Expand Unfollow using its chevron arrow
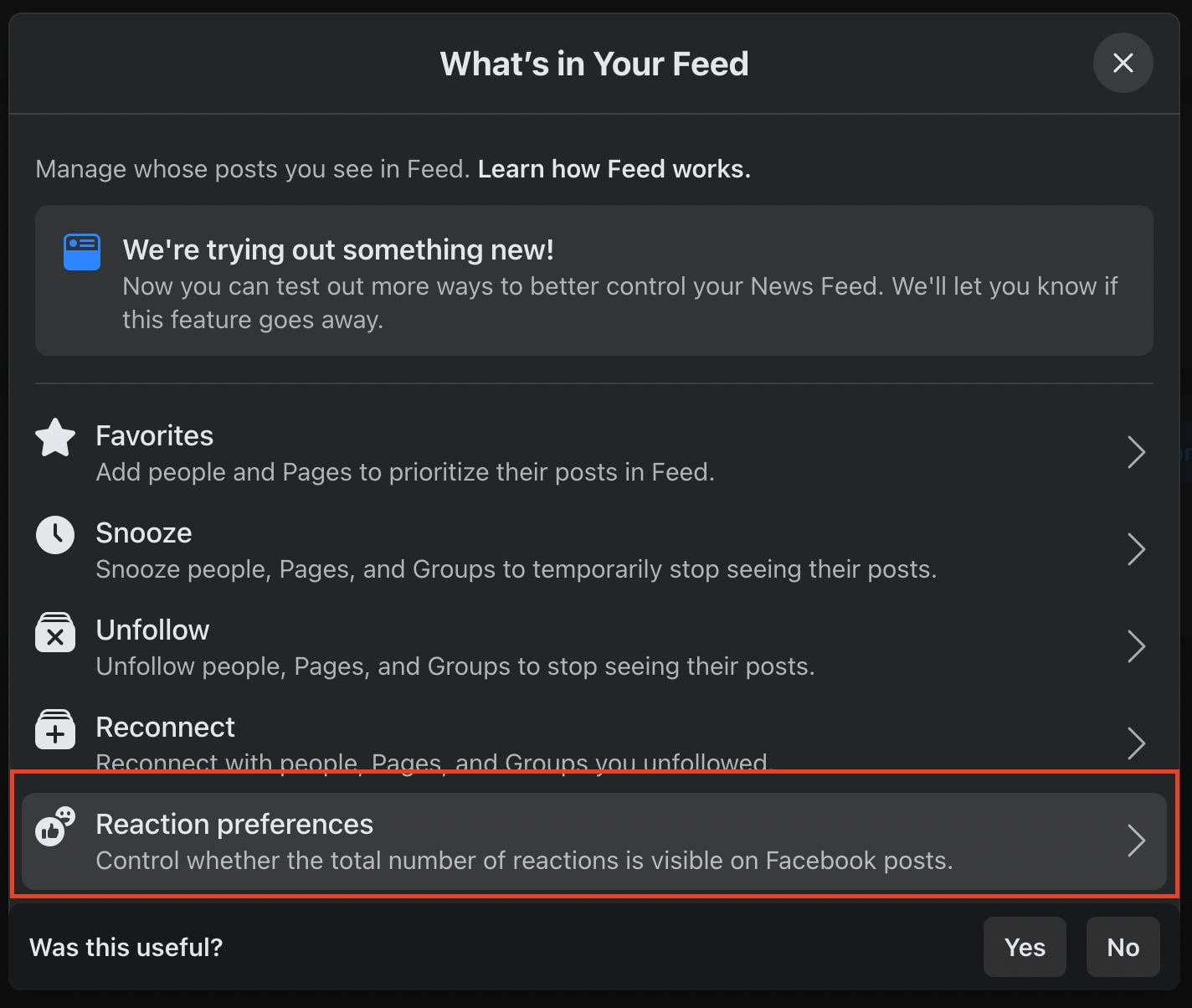This screenshot has height=1008, width=1192. click(x=1136, y=646)
